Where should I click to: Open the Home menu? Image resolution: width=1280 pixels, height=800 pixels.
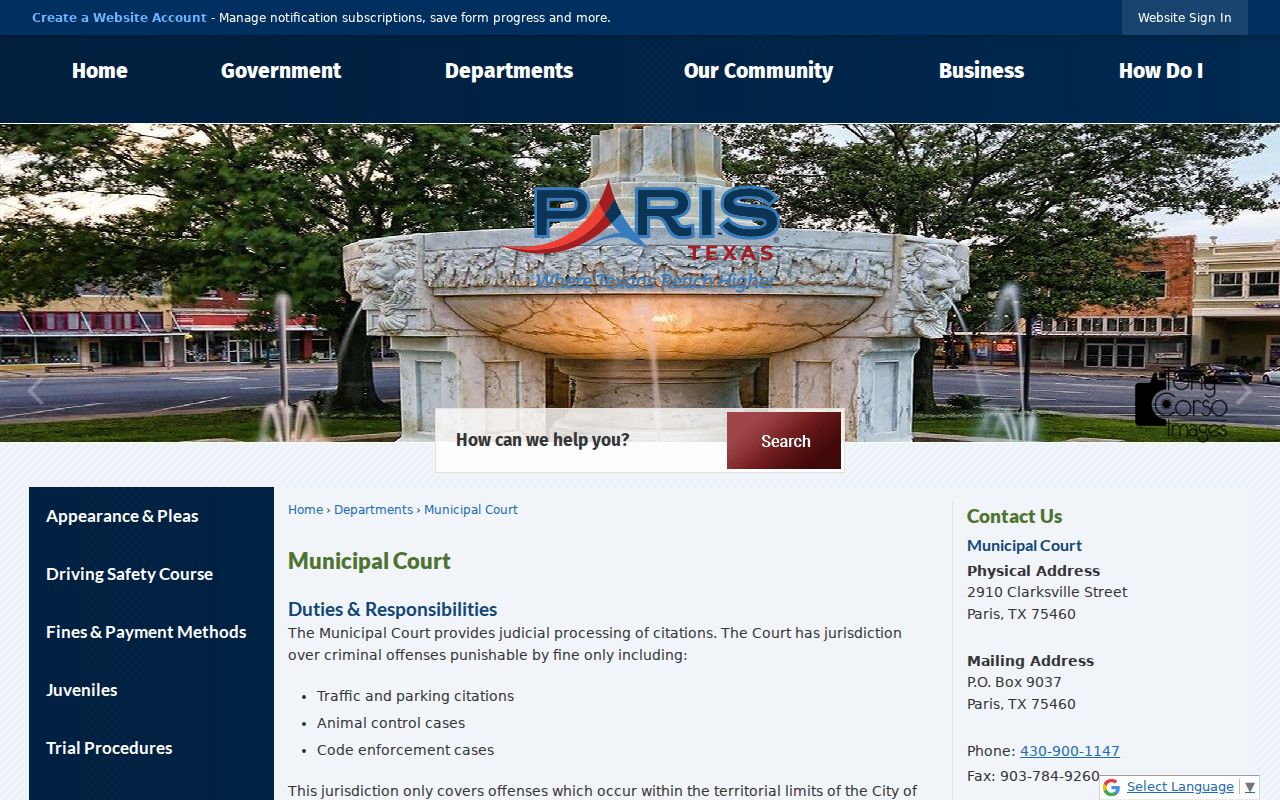pyautogui.click(x=100, y=71)
